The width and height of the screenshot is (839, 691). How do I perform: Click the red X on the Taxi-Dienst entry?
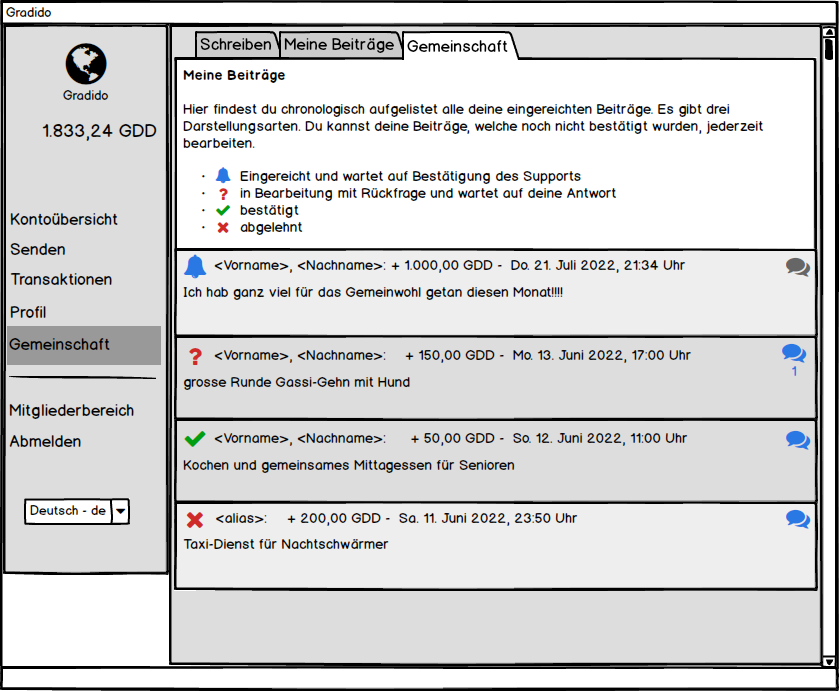point(195,520)
